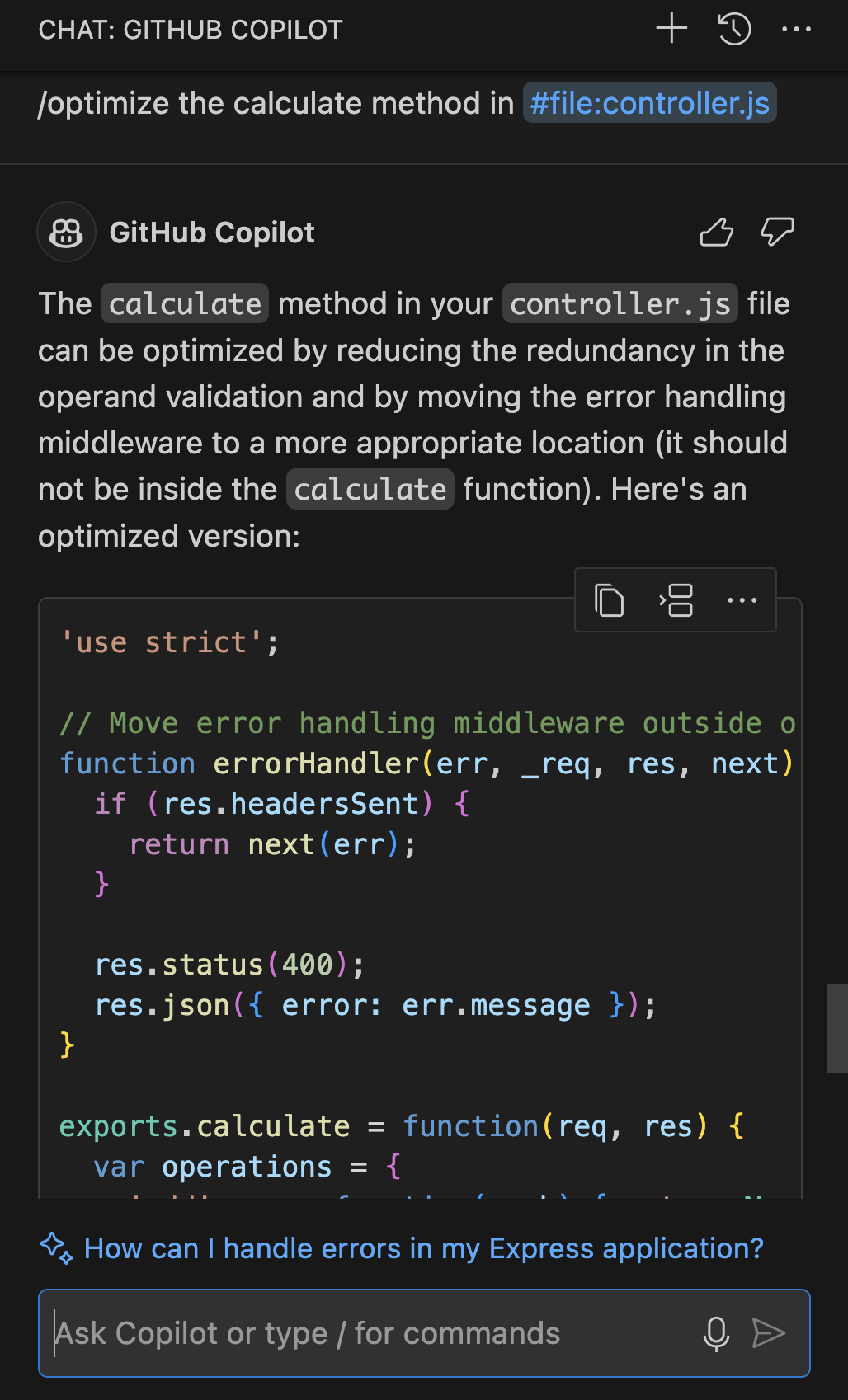Click the errorHandler function name in code
The image size is (848, 1400).
click(318, 763)
